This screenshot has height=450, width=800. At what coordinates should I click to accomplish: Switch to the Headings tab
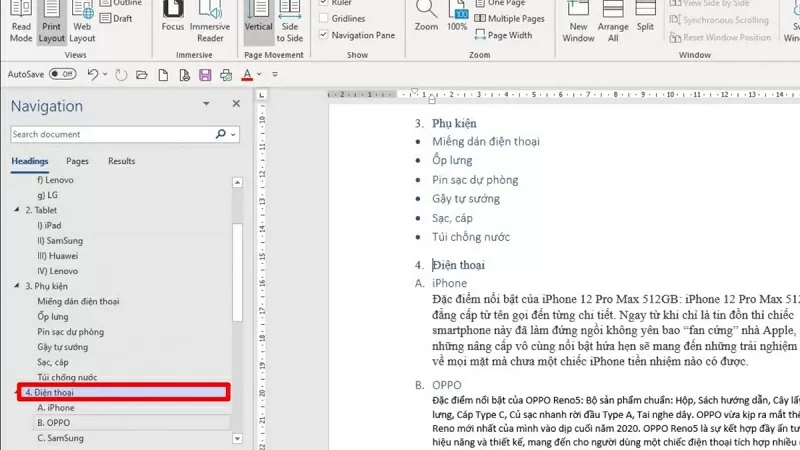[30, 161]
